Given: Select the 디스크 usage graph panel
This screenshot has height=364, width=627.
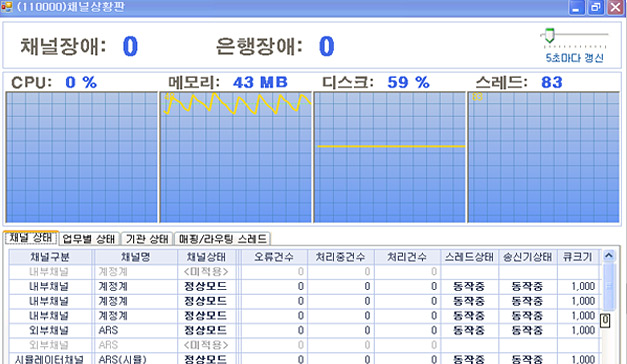Looking at the screenshot, I should tap(390, 157).
